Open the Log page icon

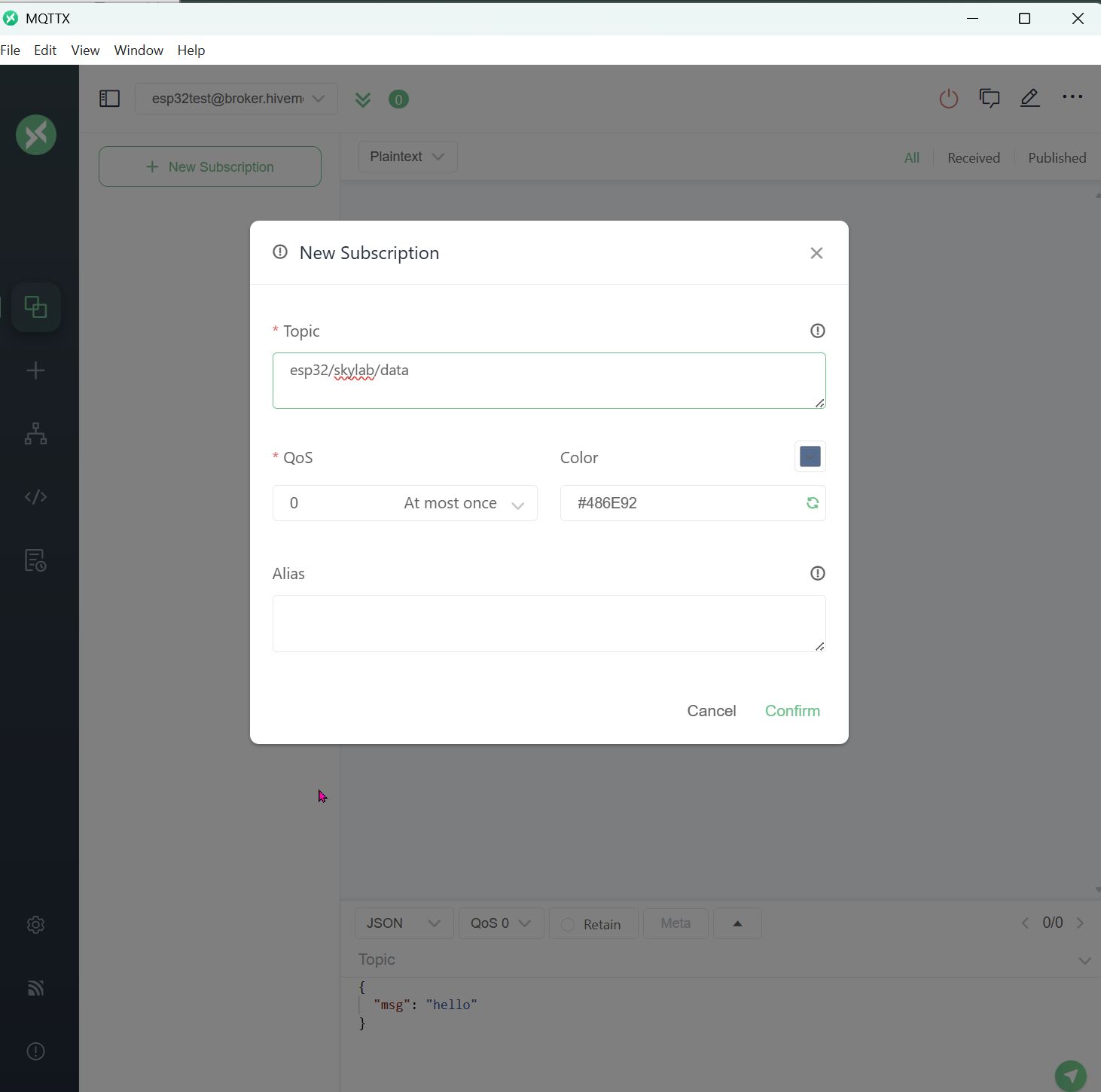click(x=35, y=560)
